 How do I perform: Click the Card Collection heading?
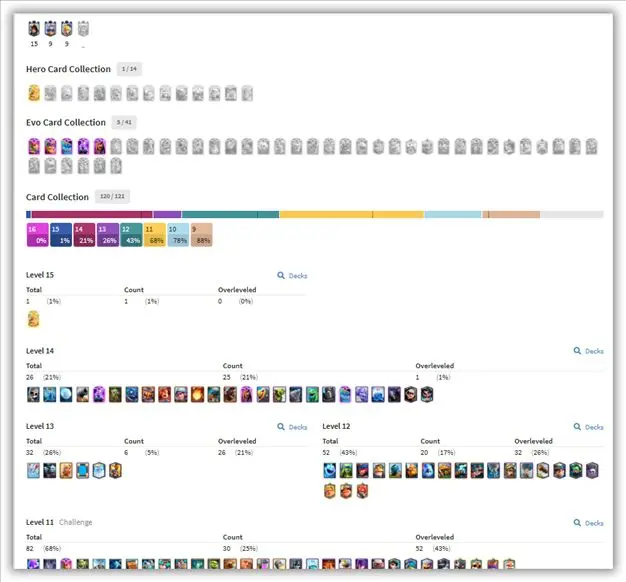pos(57,197)
